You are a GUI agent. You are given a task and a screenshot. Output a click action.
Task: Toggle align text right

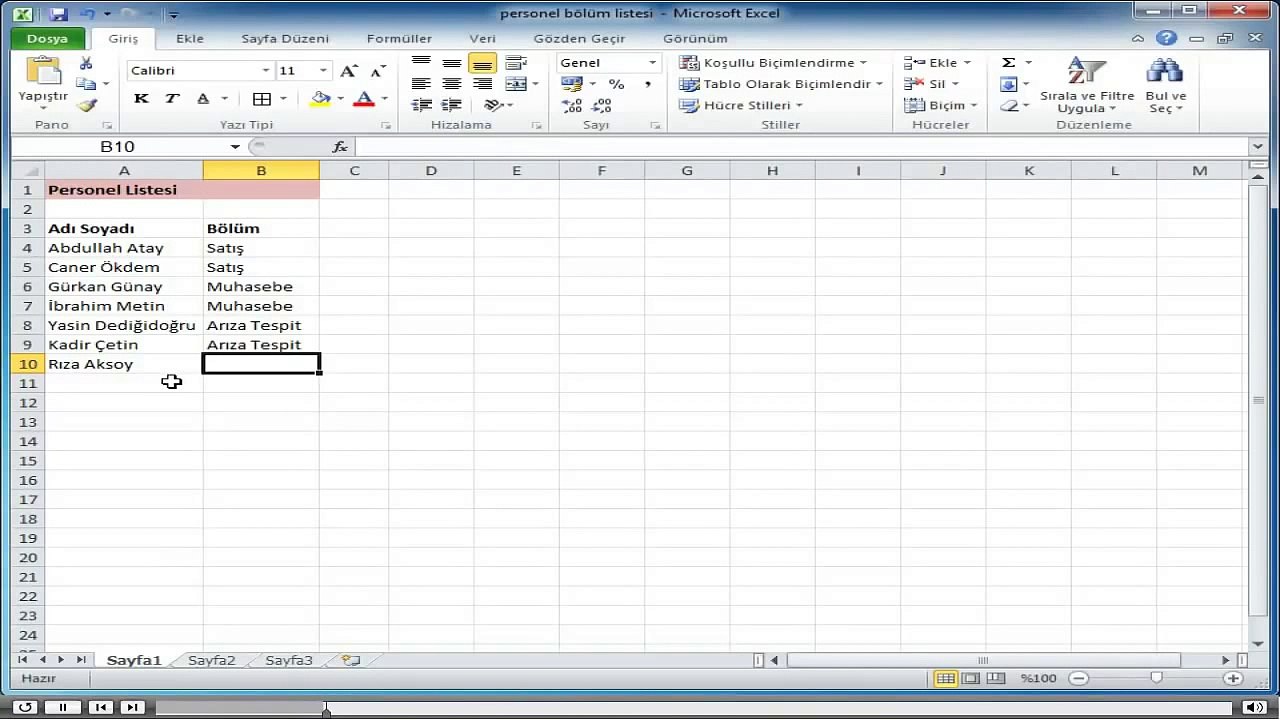(x=482, y=84)
